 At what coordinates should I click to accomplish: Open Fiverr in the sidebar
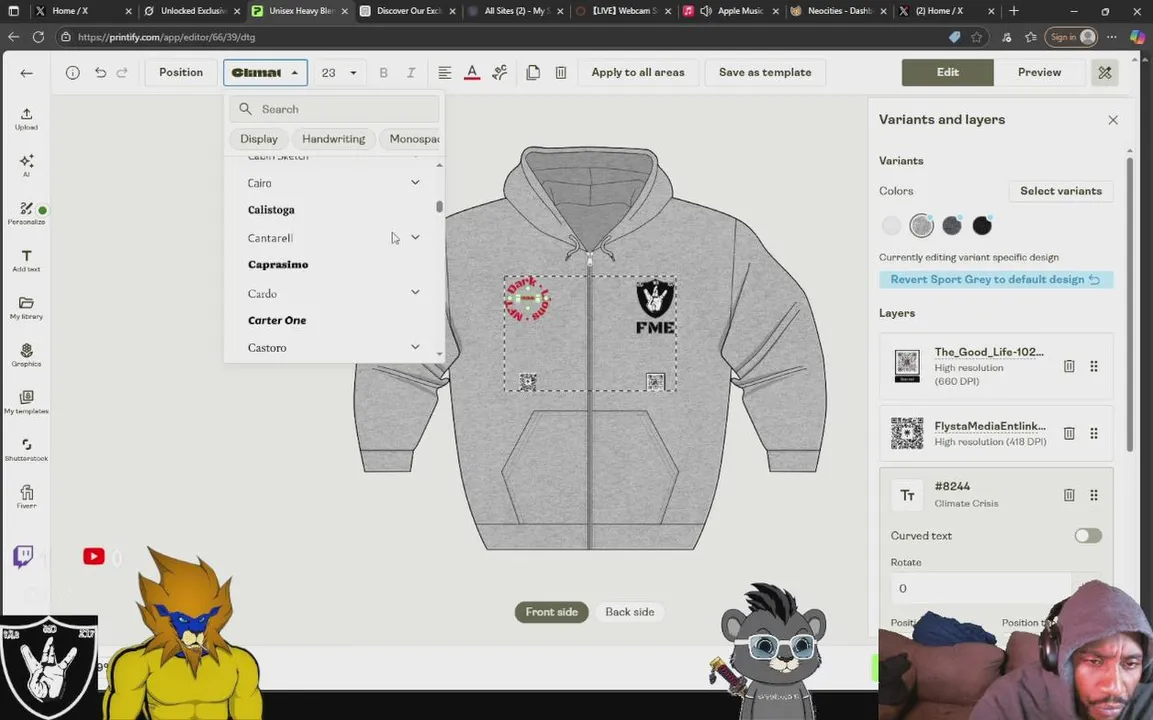[x=26, y=497]
